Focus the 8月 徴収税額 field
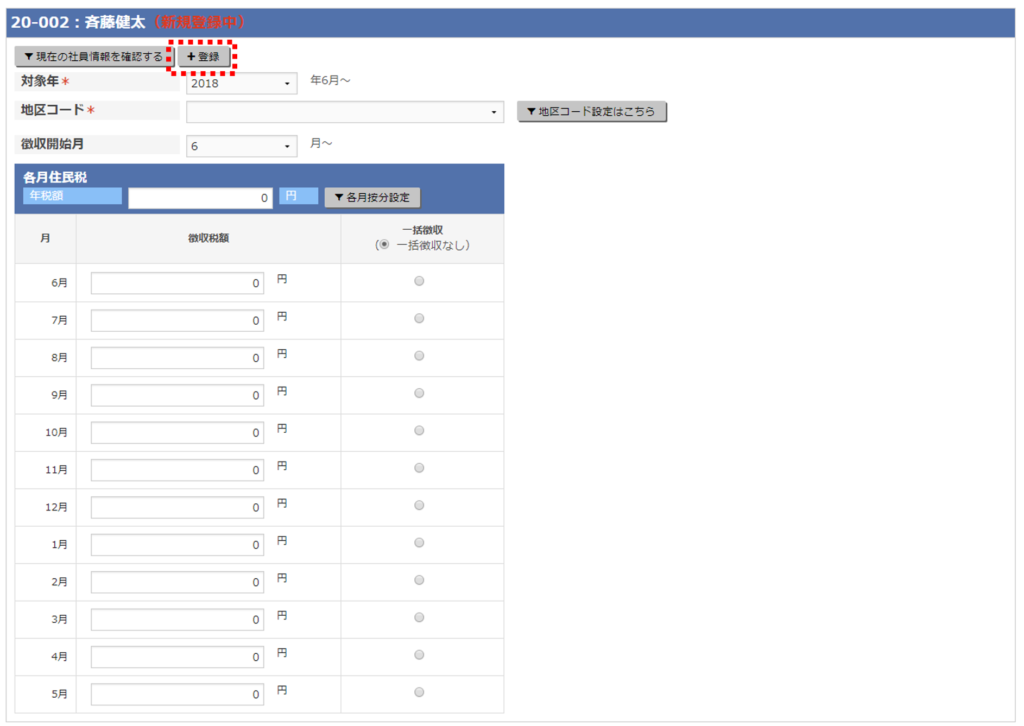The height and width of the screenshot is (726, 1024). 177,358
